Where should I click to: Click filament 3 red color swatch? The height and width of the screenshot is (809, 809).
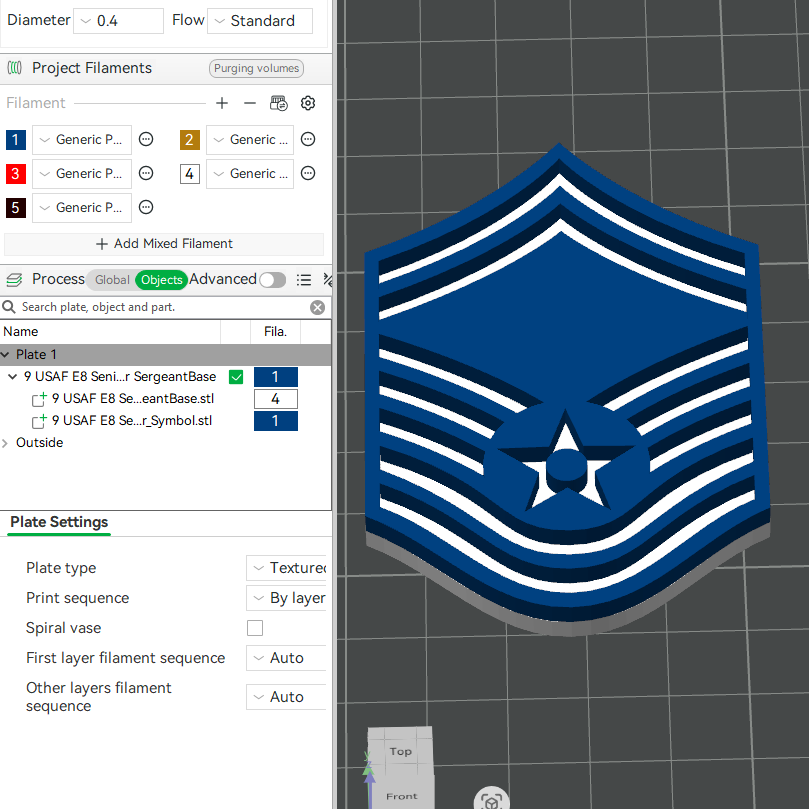(x=16, y=174)
